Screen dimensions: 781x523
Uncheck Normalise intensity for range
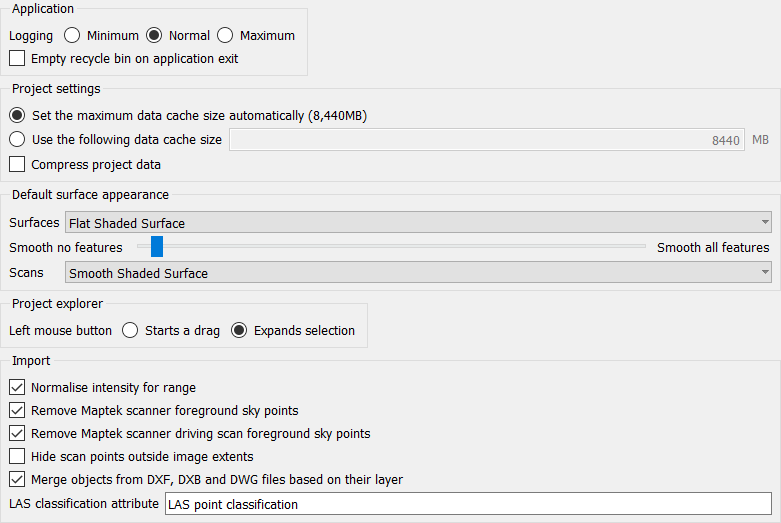tap(17, 387)
